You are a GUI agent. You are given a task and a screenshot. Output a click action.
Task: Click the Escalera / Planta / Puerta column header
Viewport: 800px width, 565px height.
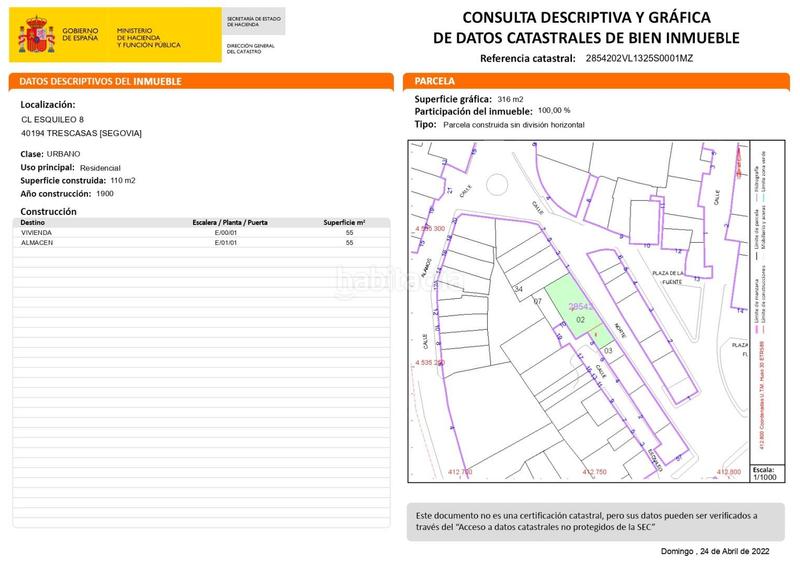point(229,223)
